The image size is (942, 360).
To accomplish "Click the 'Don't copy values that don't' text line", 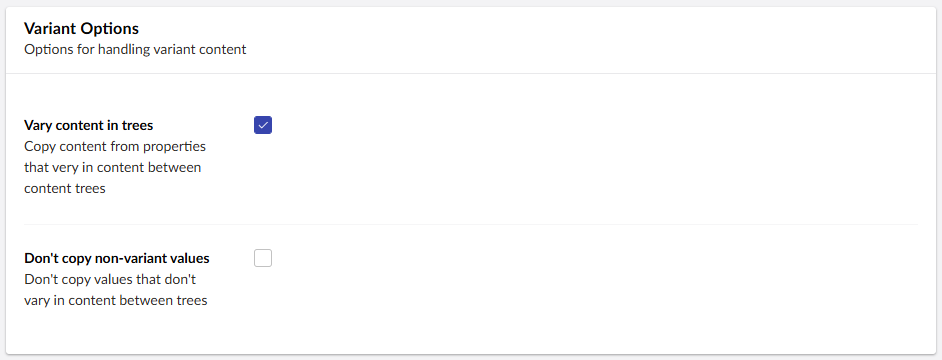I will (110, 279).
